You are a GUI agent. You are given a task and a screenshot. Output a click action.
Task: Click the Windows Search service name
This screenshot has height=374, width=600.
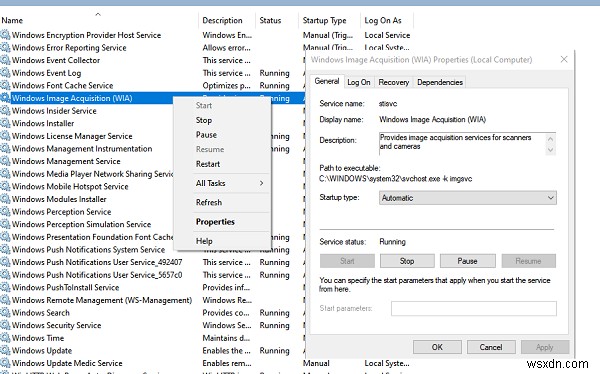point(41,313)
